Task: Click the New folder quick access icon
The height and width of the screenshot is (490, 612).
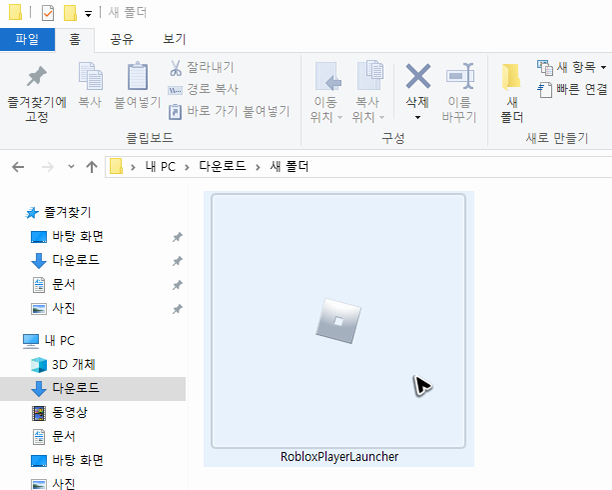Action: (x=70, y=13)
